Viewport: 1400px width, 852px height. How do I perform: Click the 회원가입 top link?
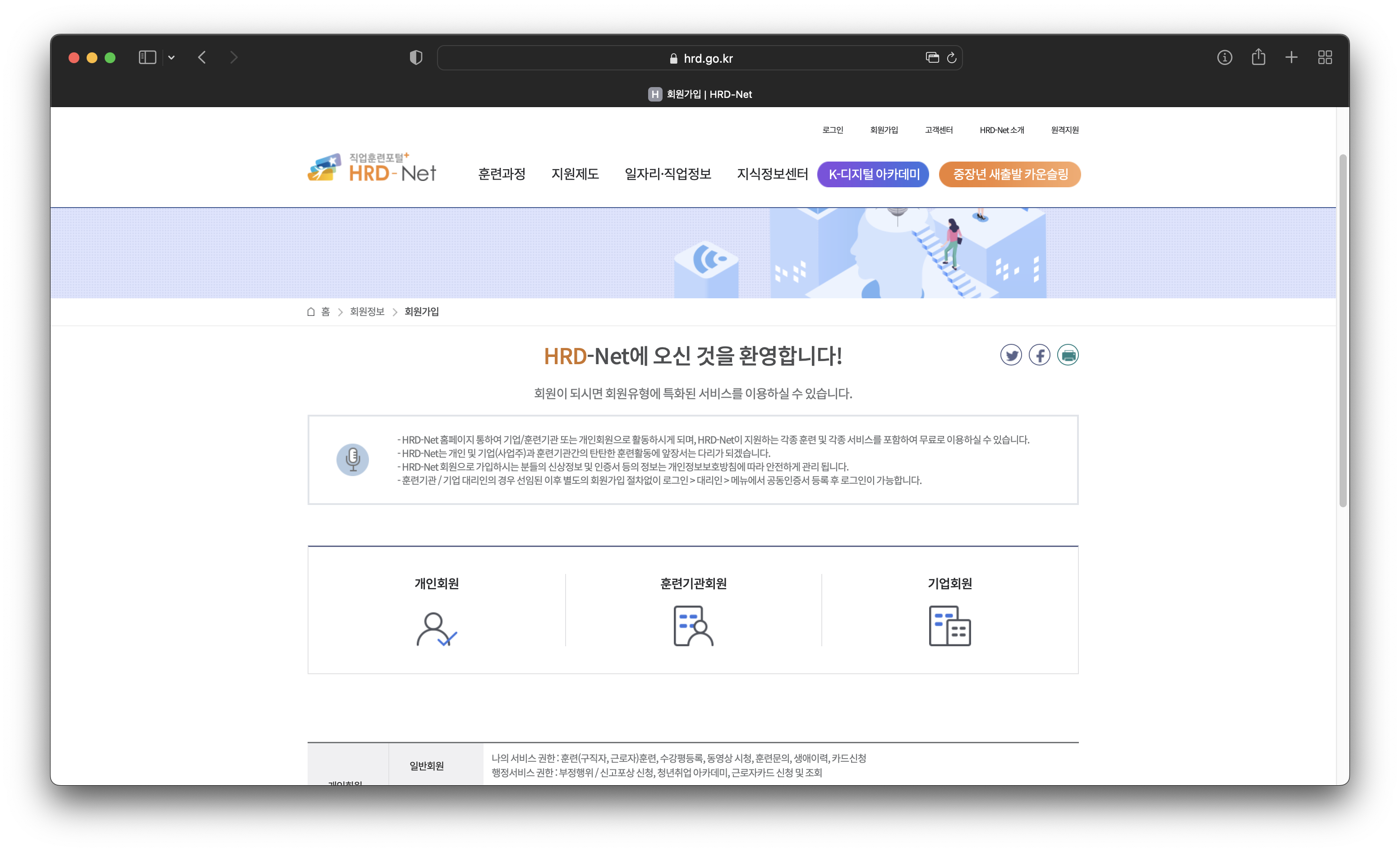884,130
